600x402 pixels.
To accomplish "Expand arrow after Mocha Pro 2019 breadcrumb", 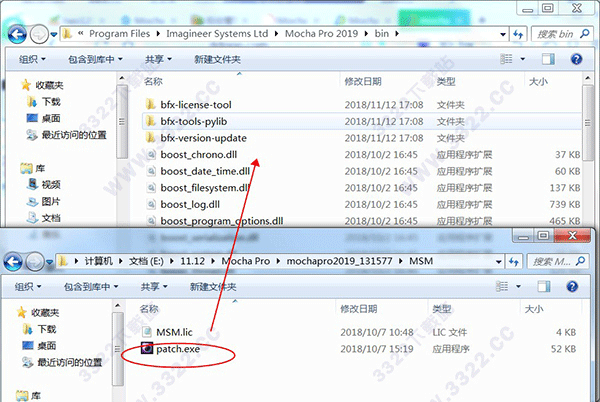I will (366, 34).
